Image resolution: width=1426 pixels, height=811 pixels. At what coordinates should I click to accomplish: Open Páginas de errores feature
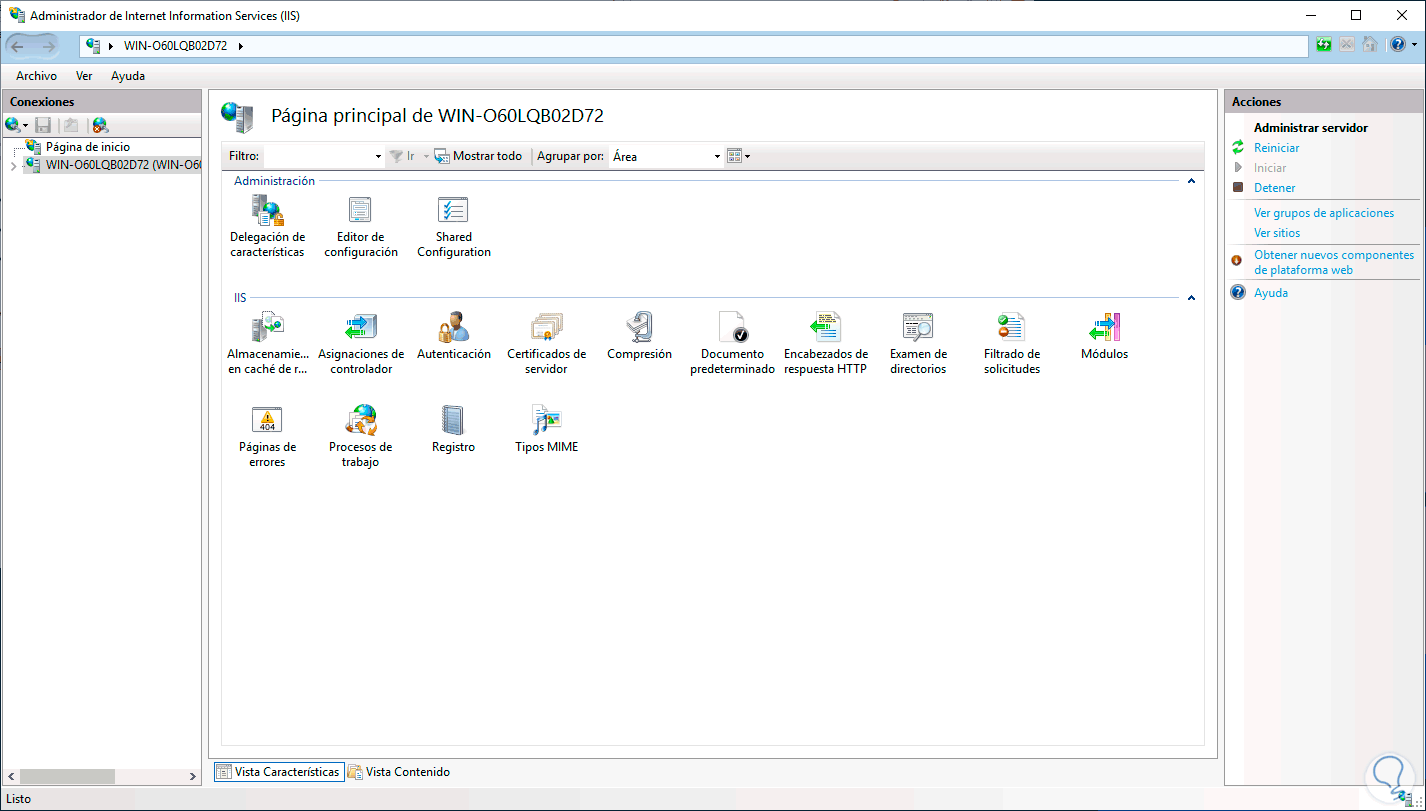coord(267,437)
